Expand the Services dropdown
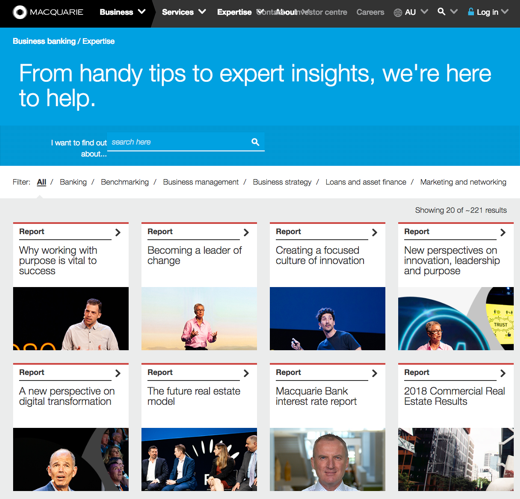 [202, 12]
